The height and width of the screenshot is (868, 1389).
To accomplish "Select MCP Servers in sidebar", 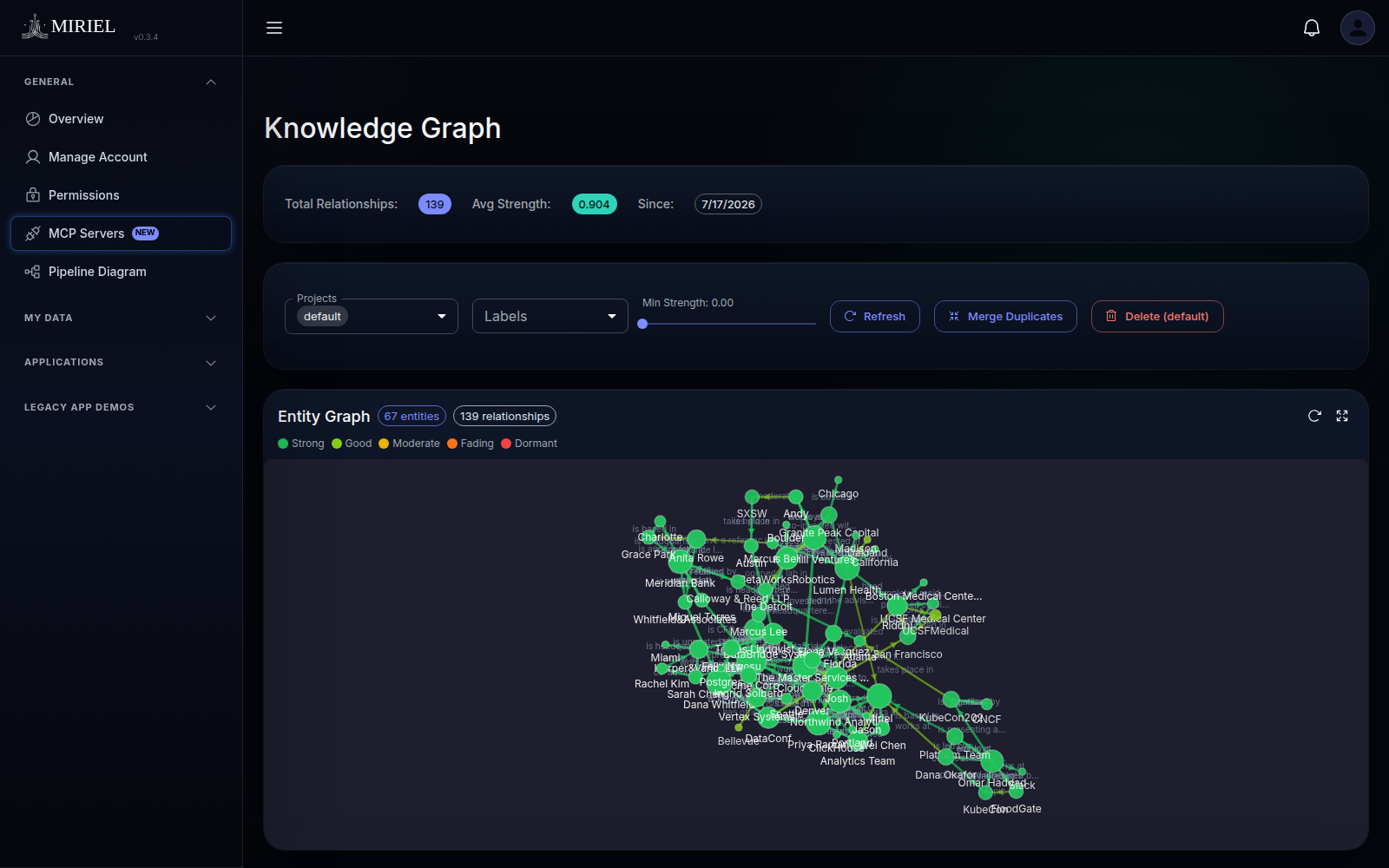I will 121,233.
